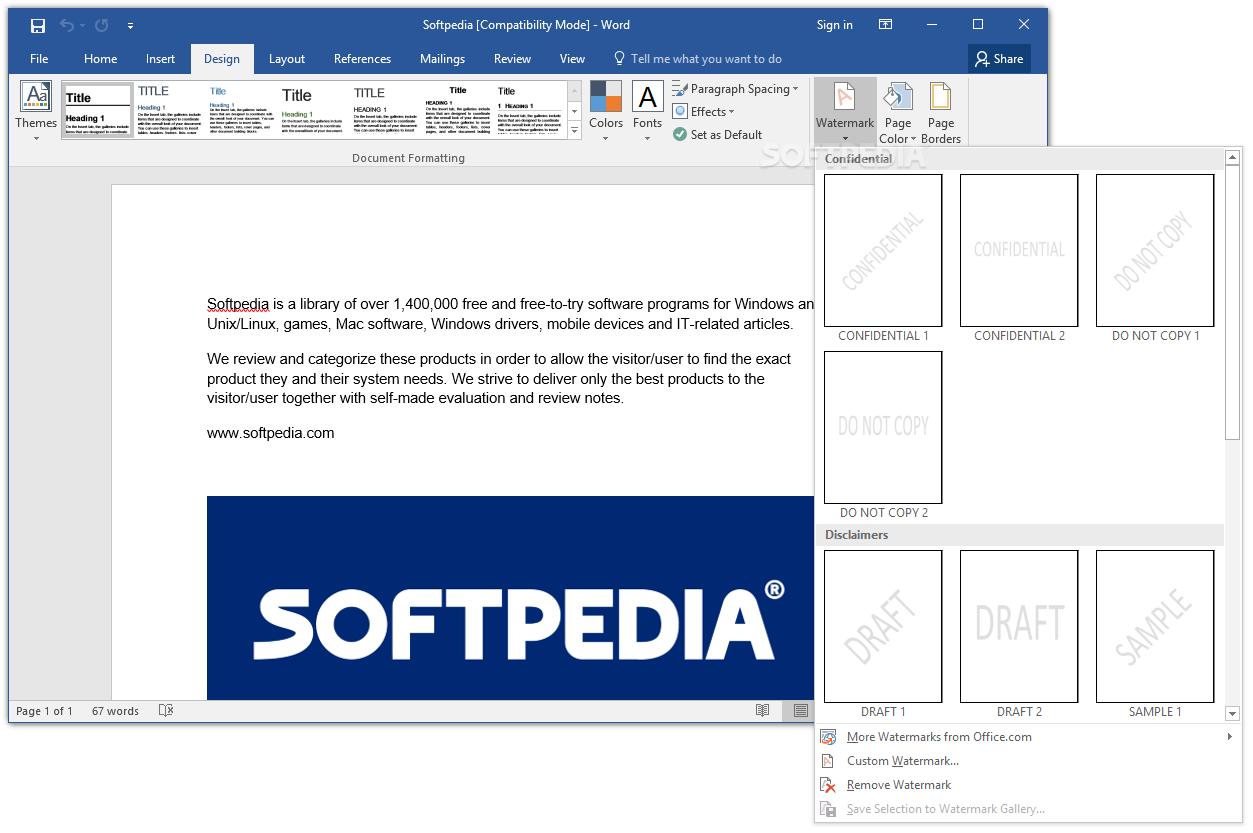Click the Colors dropdown arrow
Viewport: 1253px width, 833px height.
coord(606,139)
